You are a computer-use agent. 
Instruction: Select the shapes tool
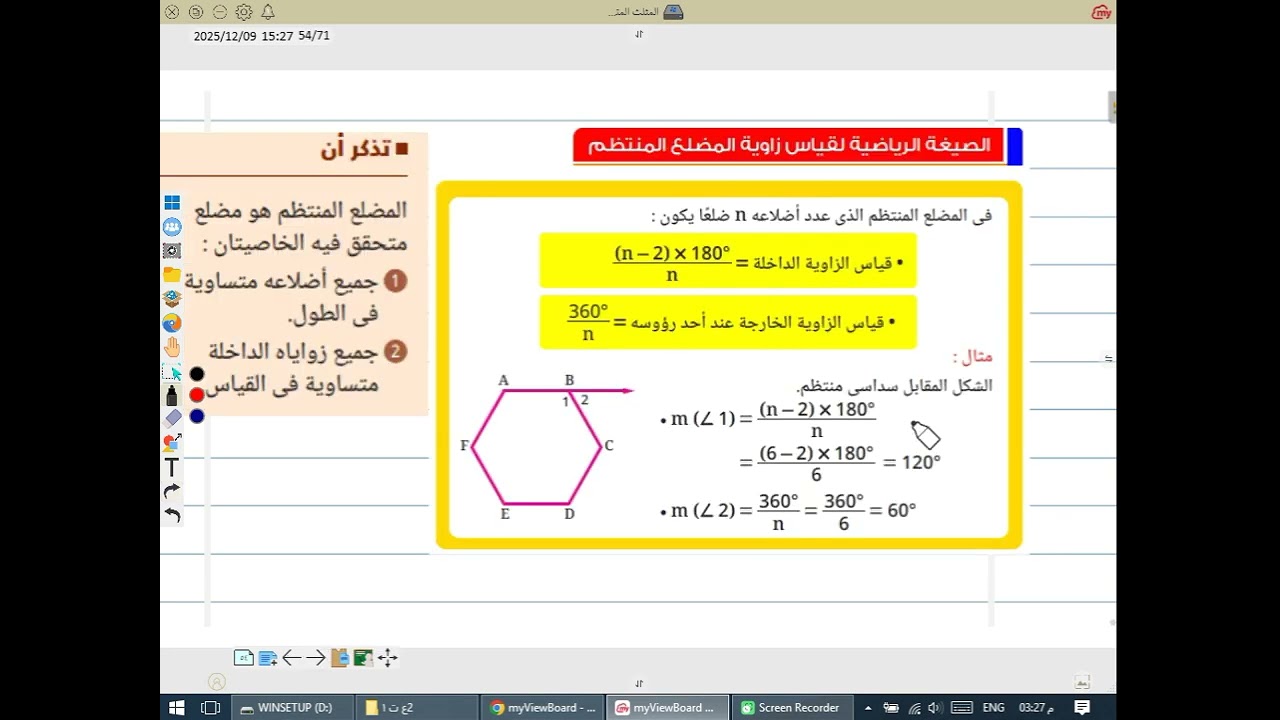[x=172, y=443]
